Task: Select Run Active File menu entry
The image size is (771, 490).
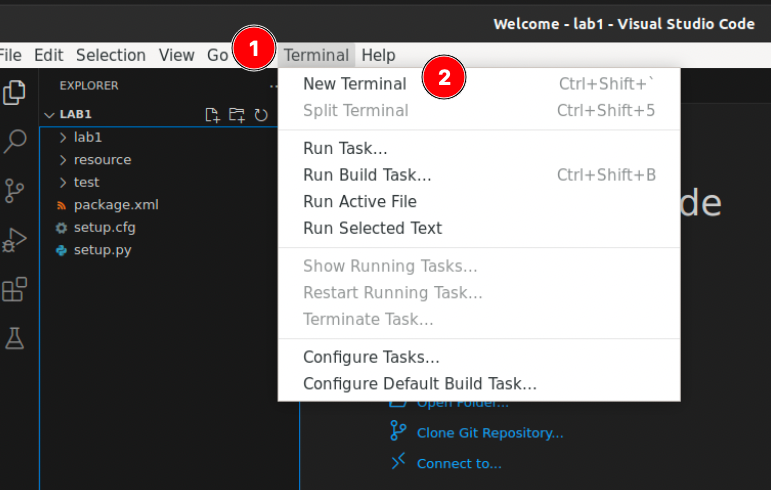Action: [479, 202]
